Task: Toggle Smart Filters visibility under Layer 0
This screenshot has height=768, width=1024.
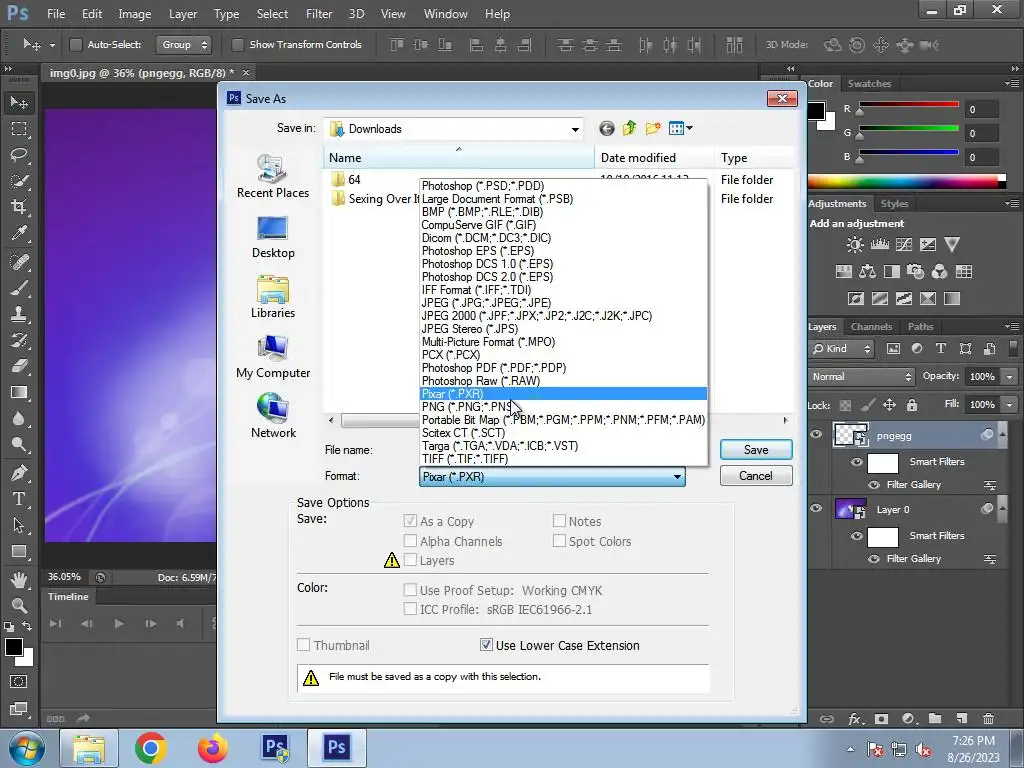Action: [x=857, y=536]
